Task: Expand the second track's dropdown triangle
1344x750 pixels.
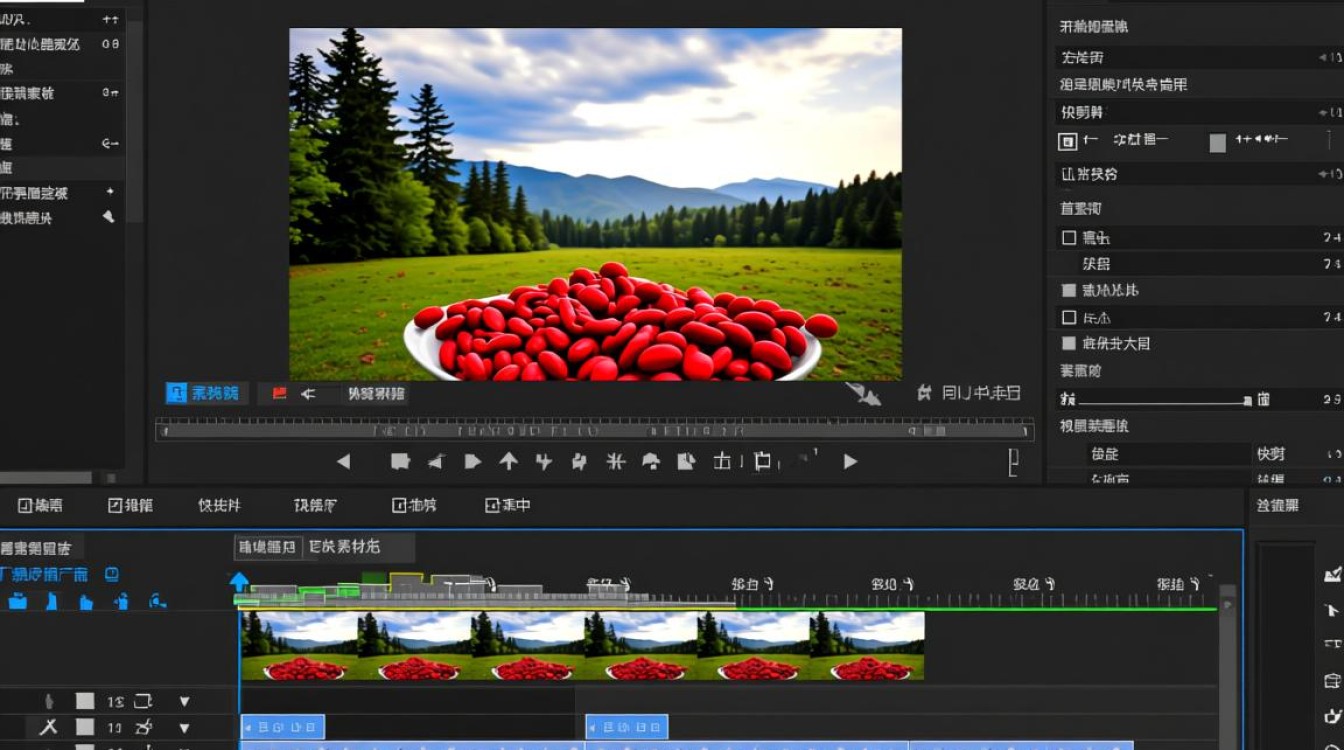Action: pyautogui.click(x=184, y=727)
